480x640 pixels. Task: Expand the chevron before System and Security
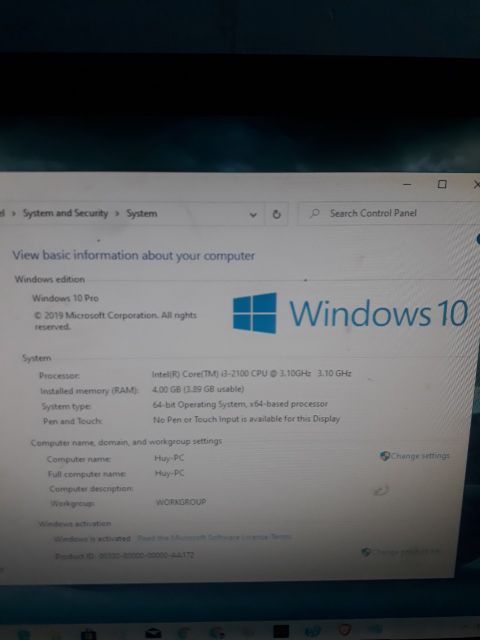[x=14, y=213]
